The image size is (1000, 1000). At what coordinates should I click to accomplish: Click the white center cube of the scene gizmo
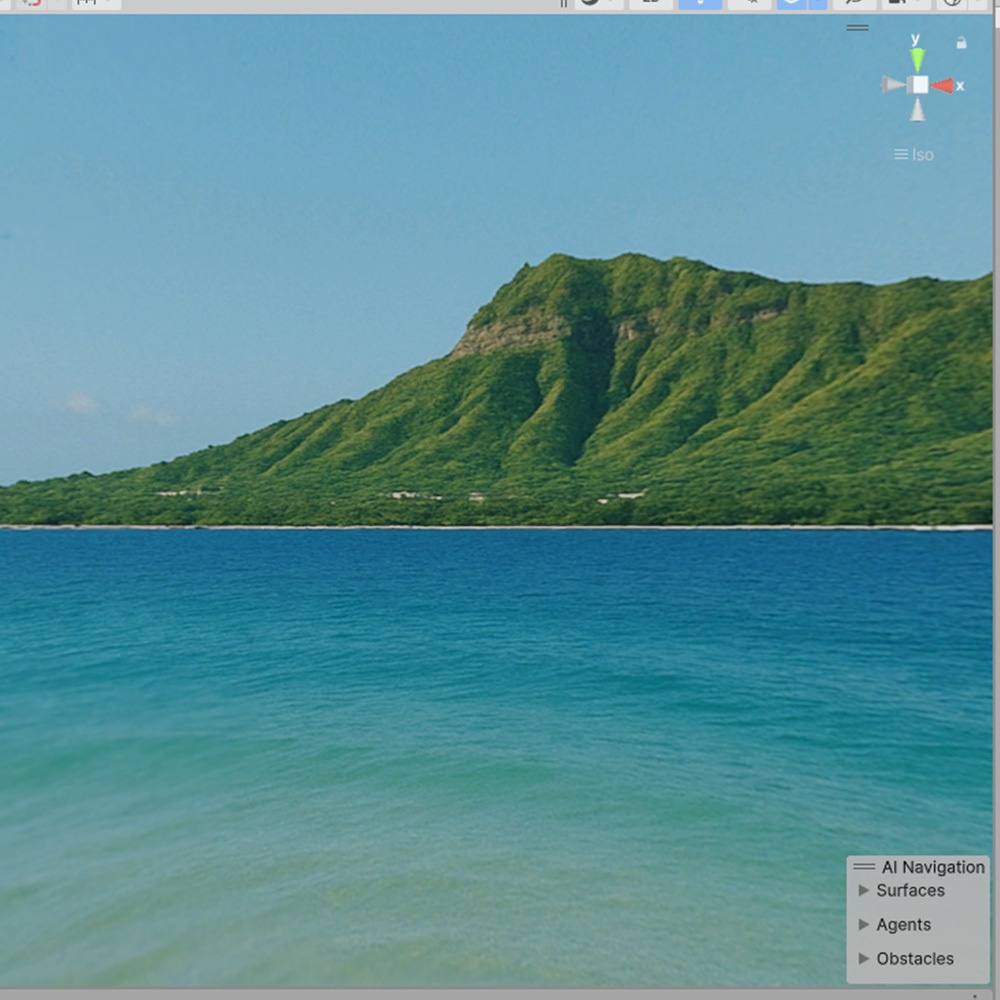919,85
